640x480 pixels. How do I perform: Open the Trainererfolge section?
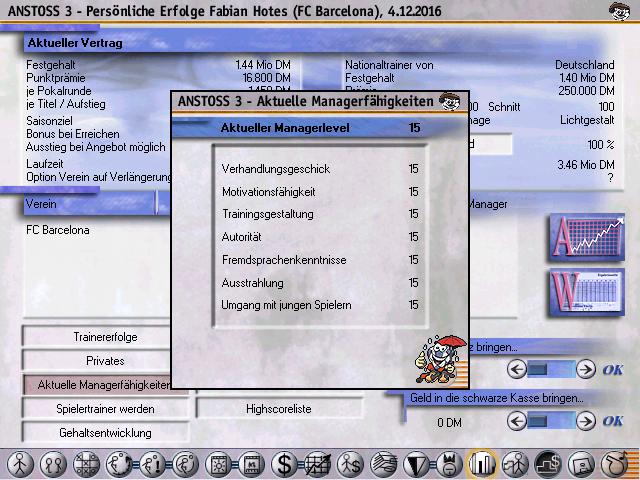(105, 337)
